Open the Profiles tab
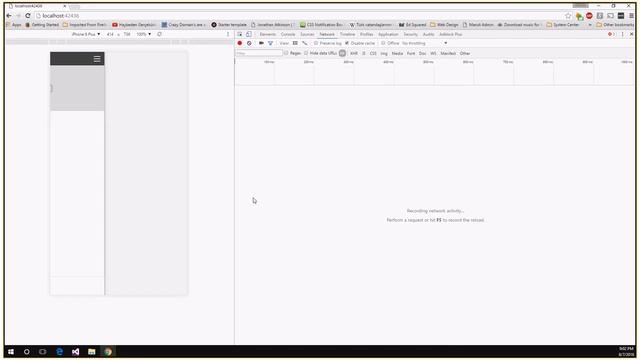 [367, 34]
